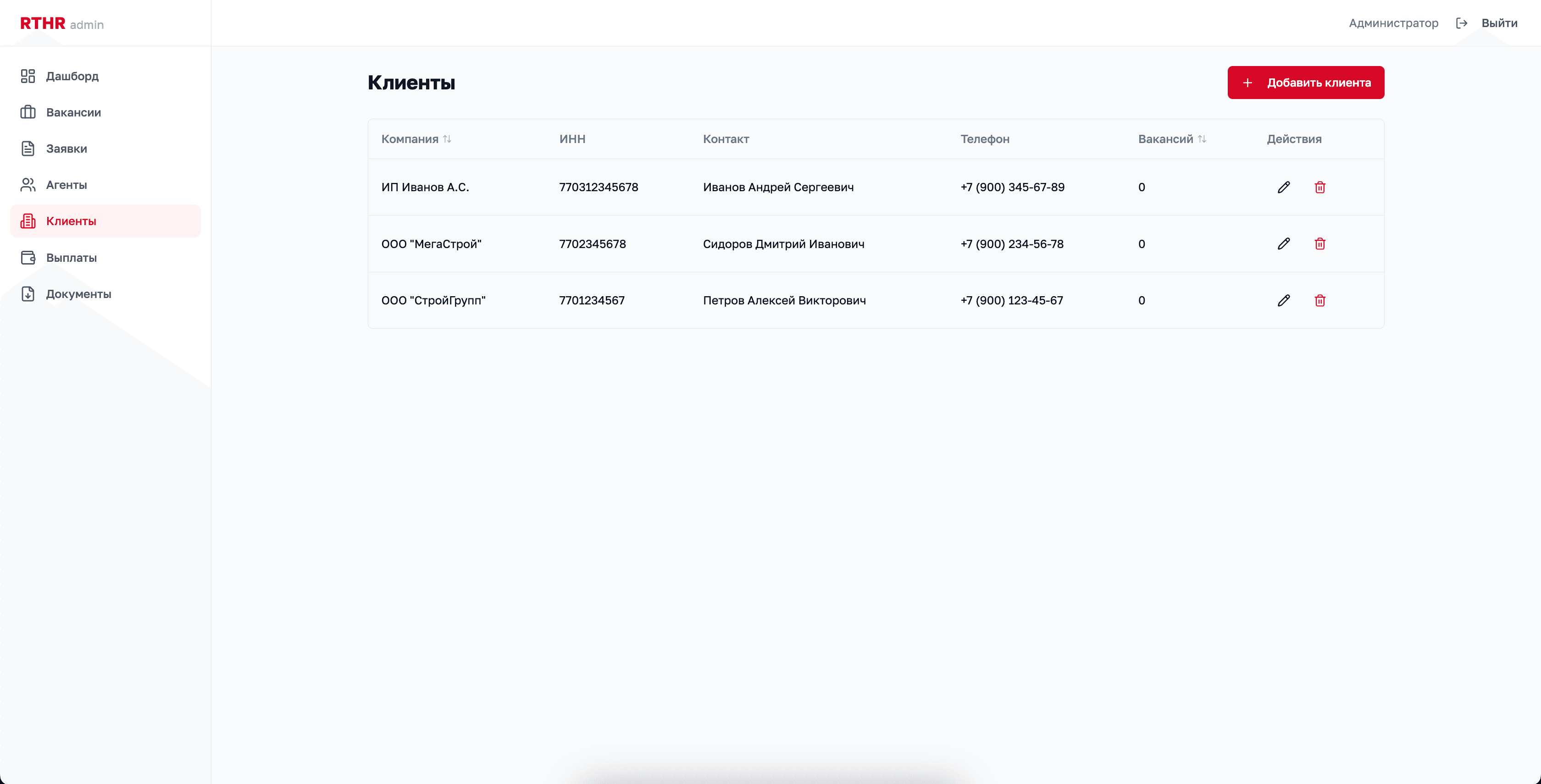
Task: Open Документы from sidebar
Action: click(x=78, y=293)
